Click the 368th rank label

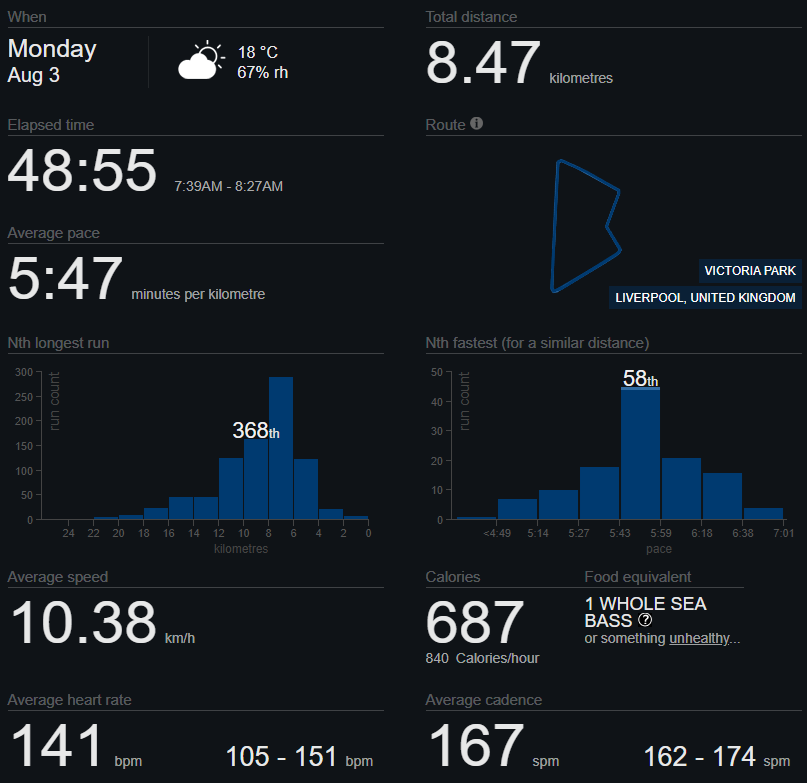(x=256, y=430)
